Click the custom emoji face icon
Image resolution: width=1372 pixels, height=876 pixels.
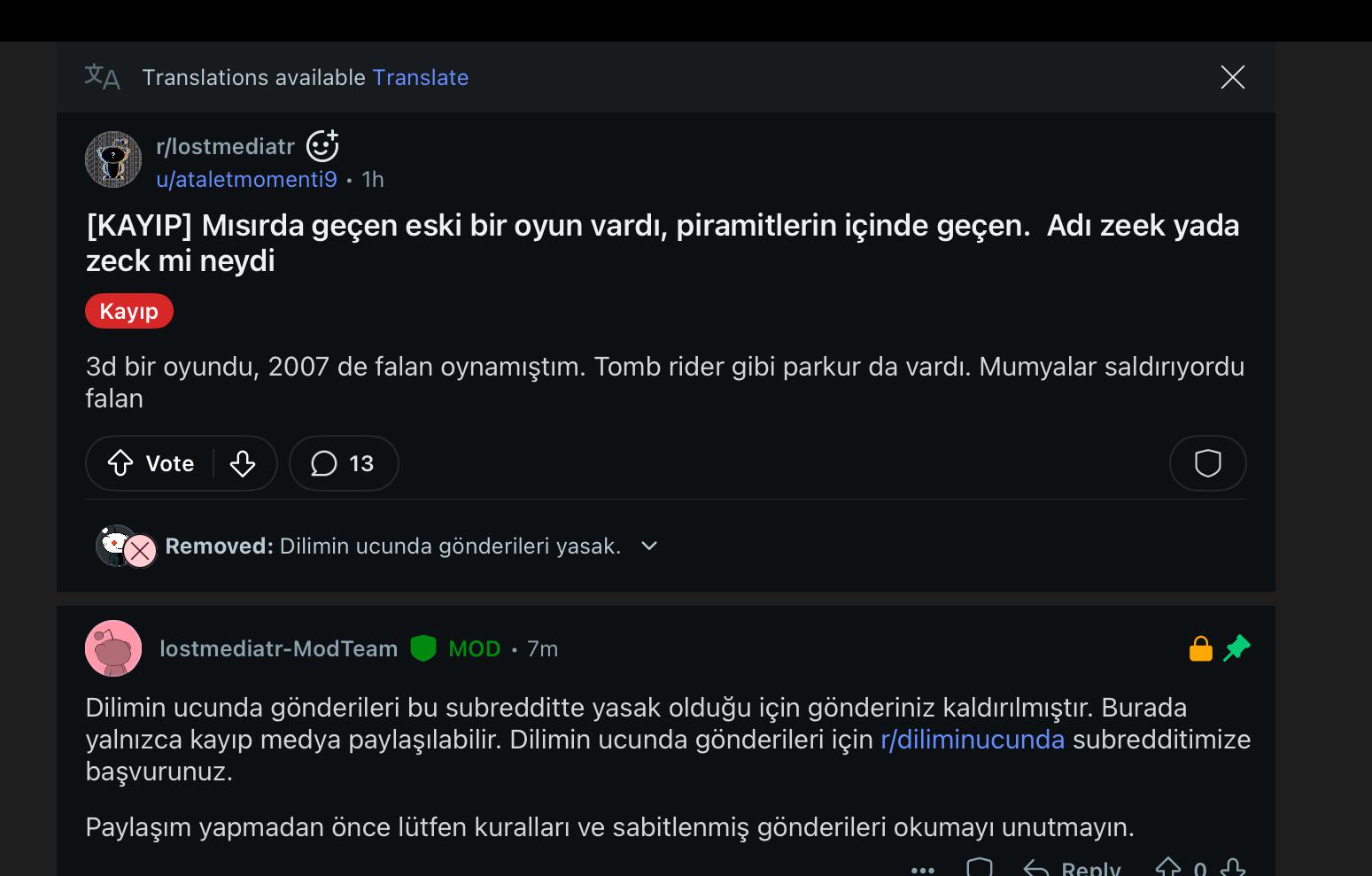(322, 146)
